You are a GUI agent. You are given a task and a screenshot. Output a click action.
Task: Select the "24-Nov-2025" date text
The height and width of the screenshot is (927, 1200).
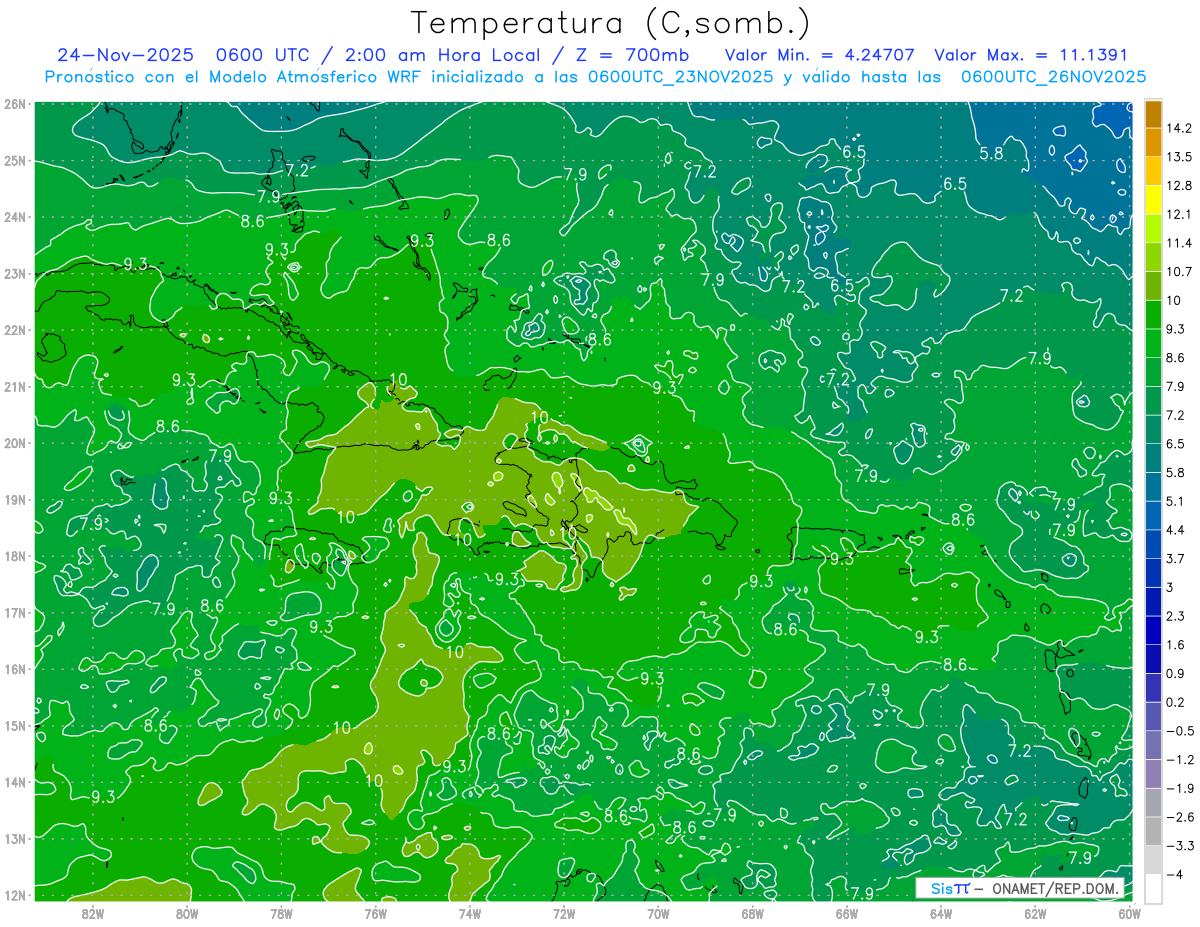(x=125, y=55)
